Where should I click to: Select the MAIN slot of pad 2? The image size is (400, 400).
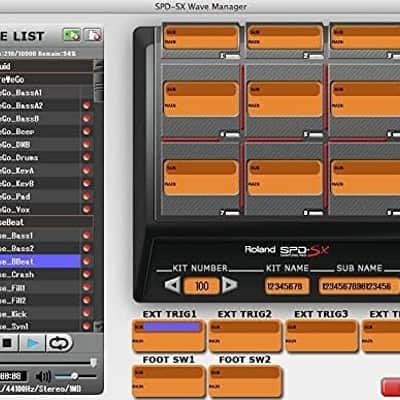(x=284, y=43)
